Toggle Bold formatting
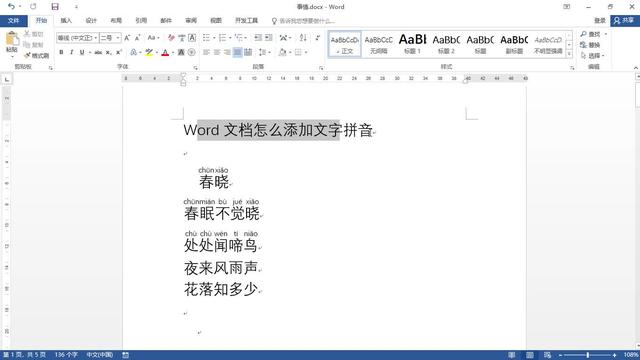The width and height of the screenshot is (640, 360). (61, 52)
